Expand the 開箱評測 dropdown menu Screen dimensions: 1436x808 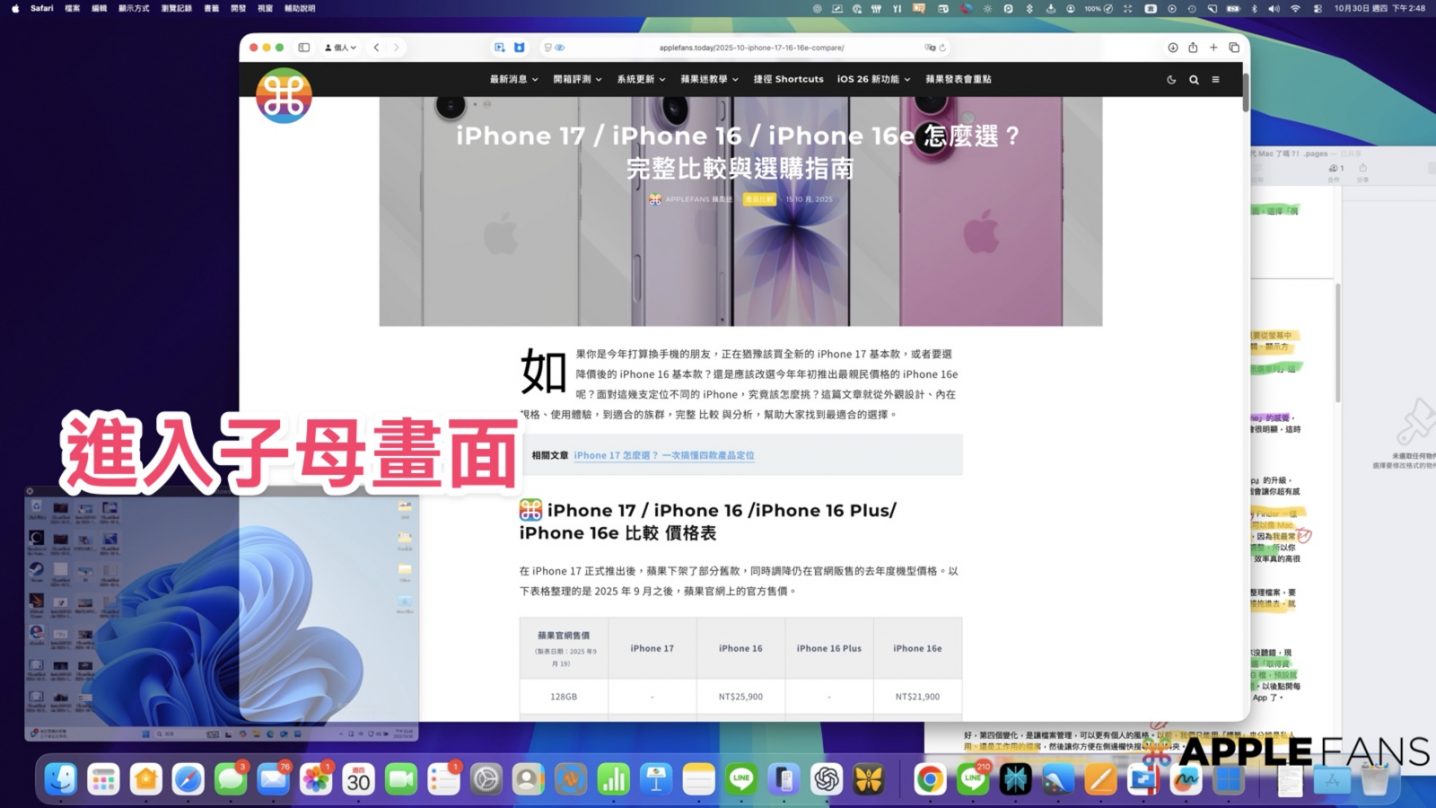pyautogui.click(x=577, y=79)
